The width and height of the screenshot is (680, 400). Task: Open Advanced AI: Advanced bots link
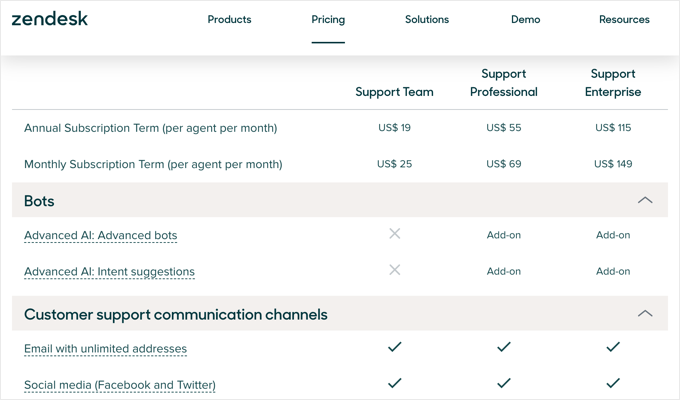(x=100, y=236)
